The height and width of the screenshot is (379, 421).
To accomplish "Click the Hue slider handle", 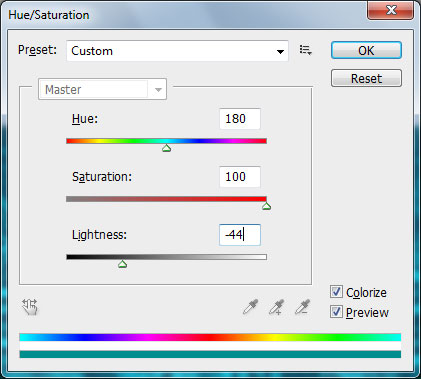I will click(x=166, y=148).
